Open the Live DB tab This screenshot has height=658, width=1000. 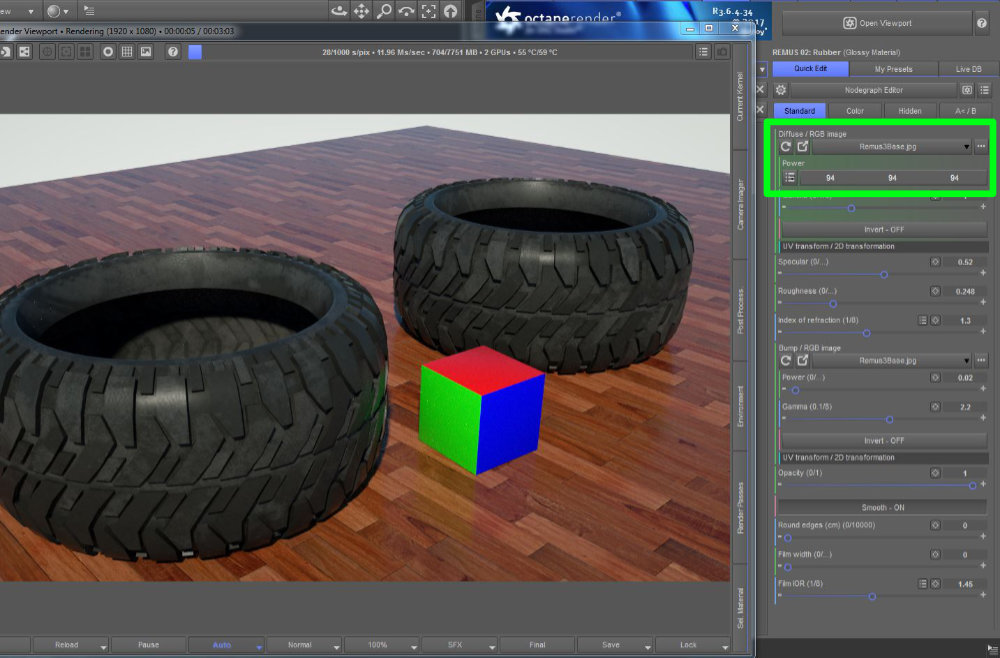coord(968,68)
